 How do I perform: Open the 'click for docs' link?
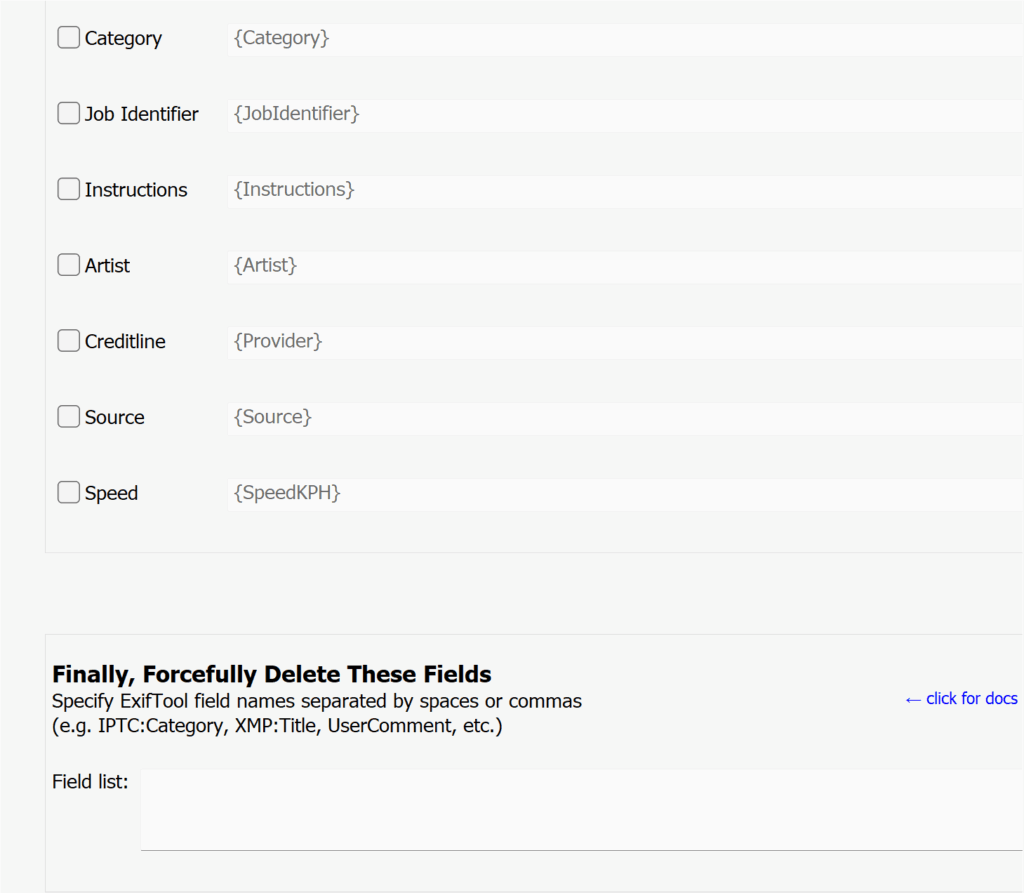point(960,699)
